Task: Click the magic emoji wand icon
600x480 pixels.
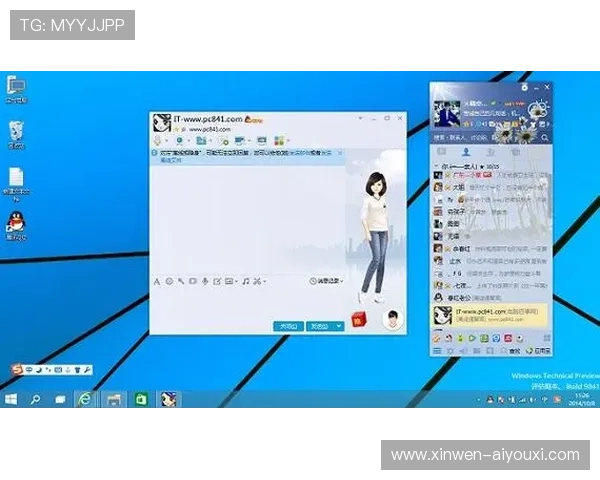Action: (x=181, y=282)
